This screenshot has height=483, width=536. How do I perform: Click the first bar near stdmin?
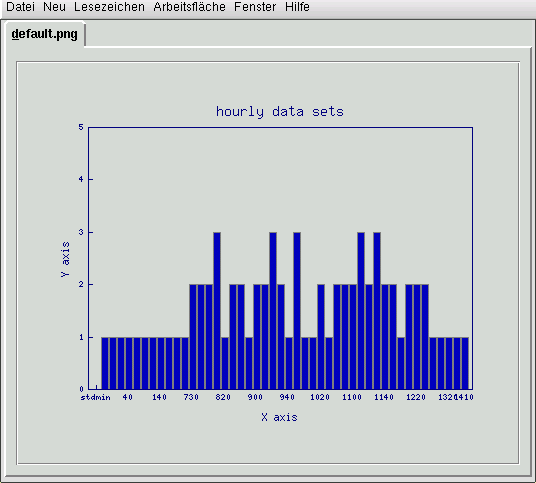pyautogui.click(x=105, y=363)
